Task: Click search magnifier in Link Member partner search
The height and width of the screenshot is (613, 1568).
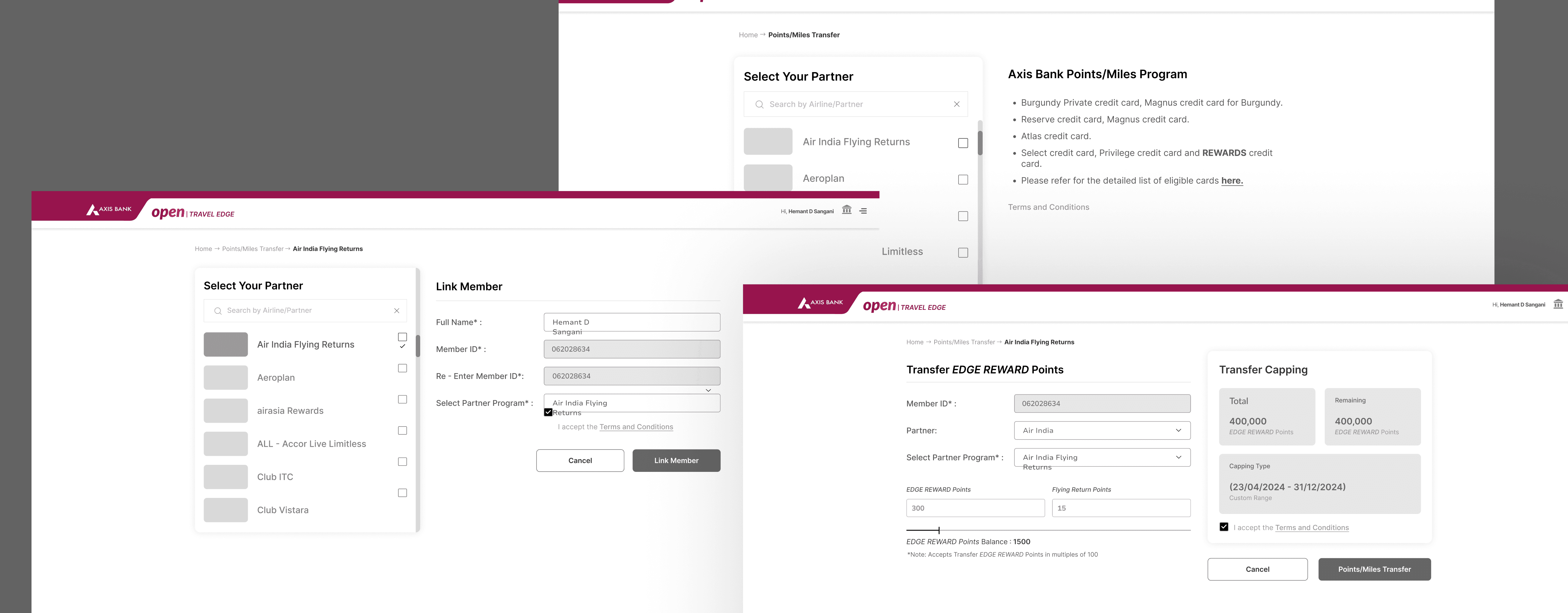Action: [x=217, y=311]
